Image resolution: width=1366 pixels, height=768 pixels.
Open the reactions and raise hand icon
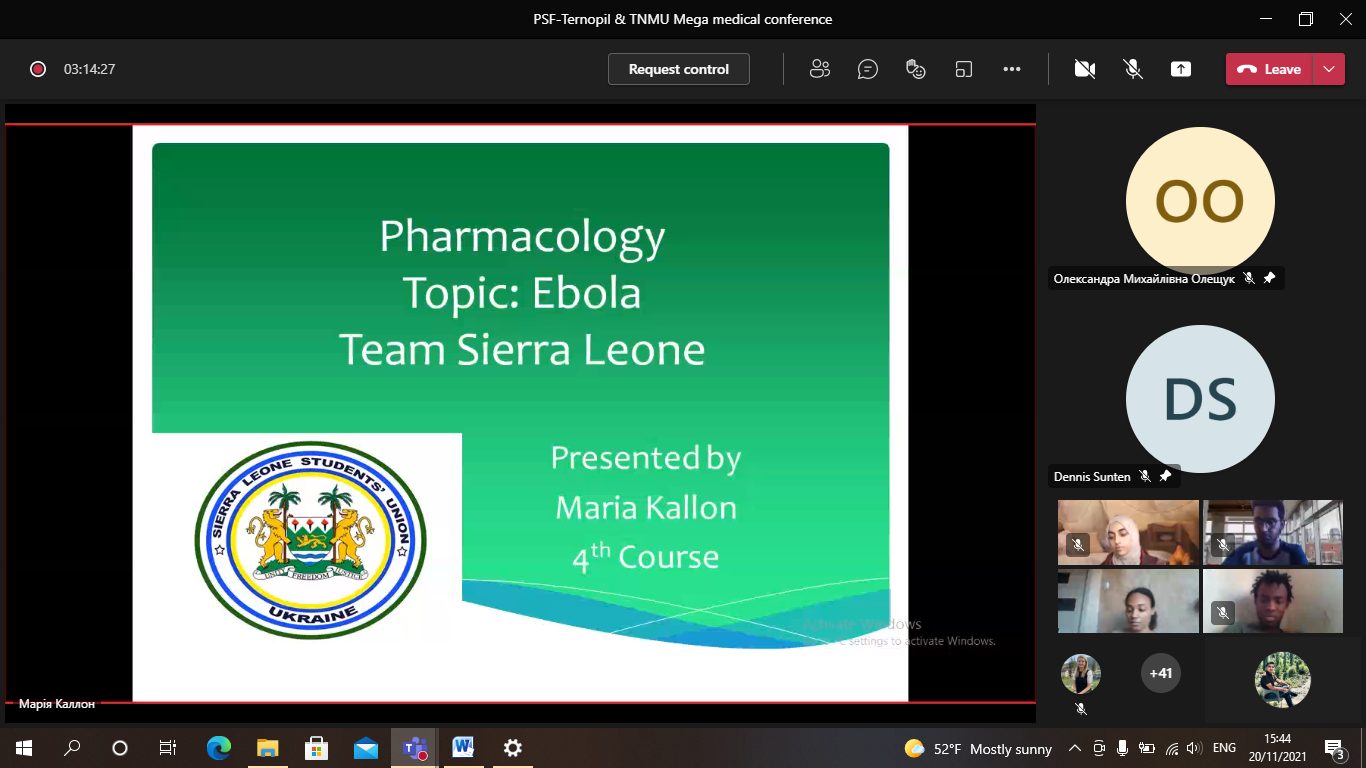915,69
